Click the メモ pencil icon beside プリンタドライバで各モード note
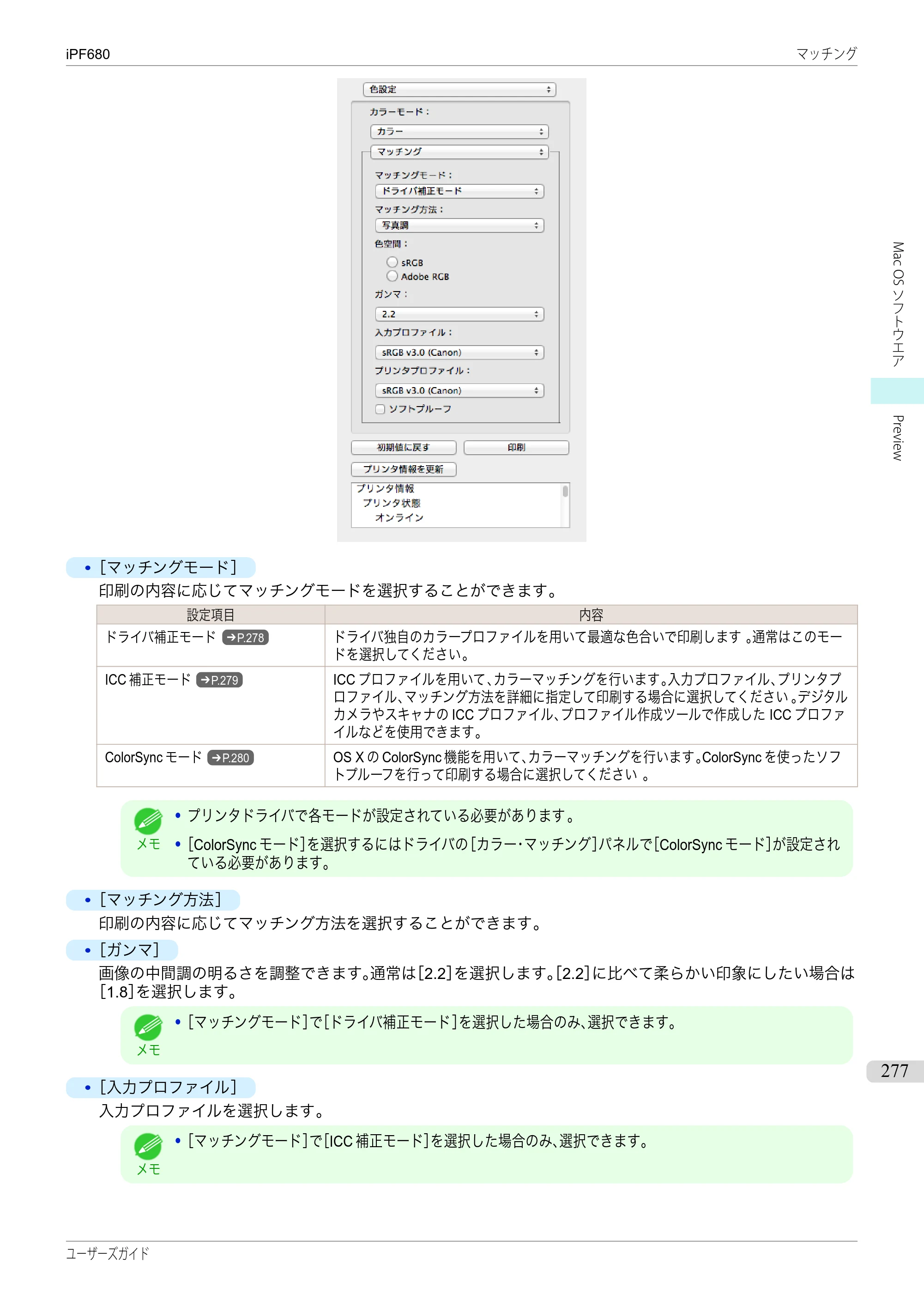 tap(149, 821)
